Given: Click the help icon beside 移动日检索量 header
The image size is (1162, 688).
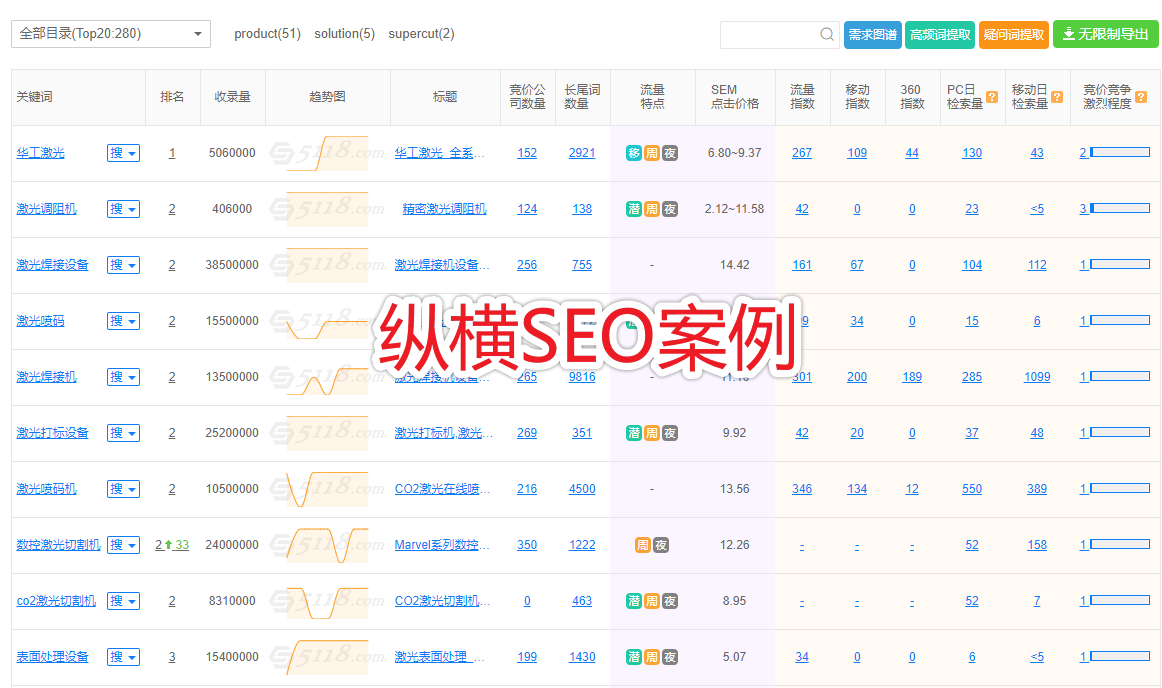Looking at the screenshot, I should click(x=1057, y=98).
